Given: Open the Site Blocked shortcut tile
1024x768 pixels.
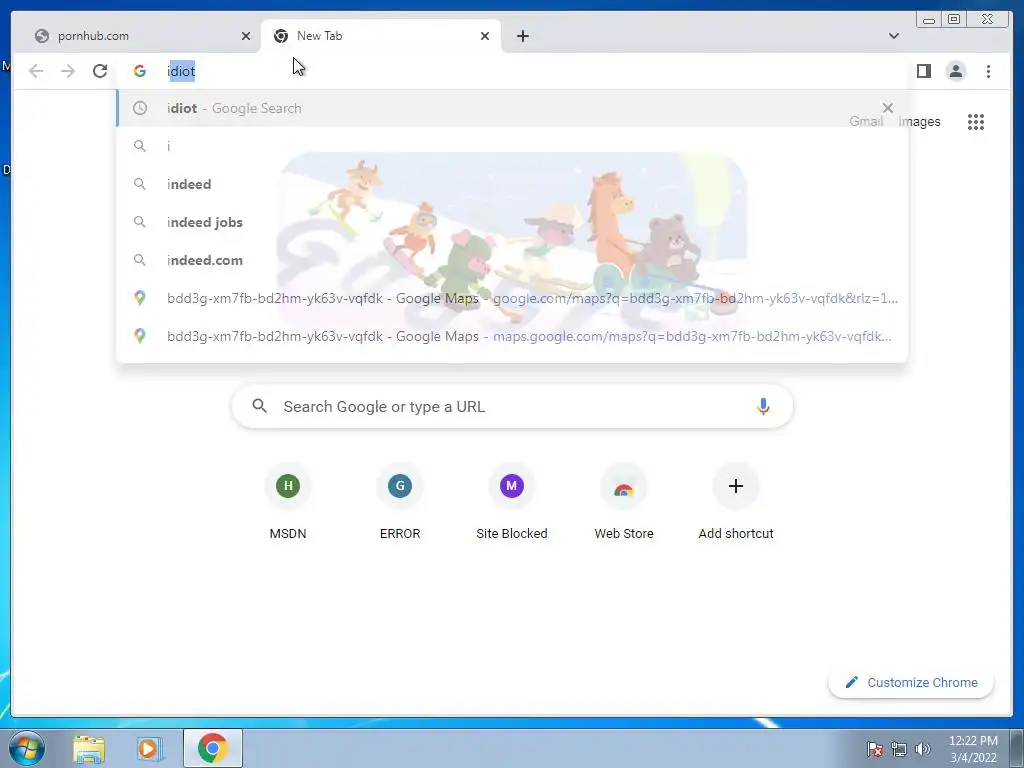Looking at the screenshot, I should tap(512, 502).
